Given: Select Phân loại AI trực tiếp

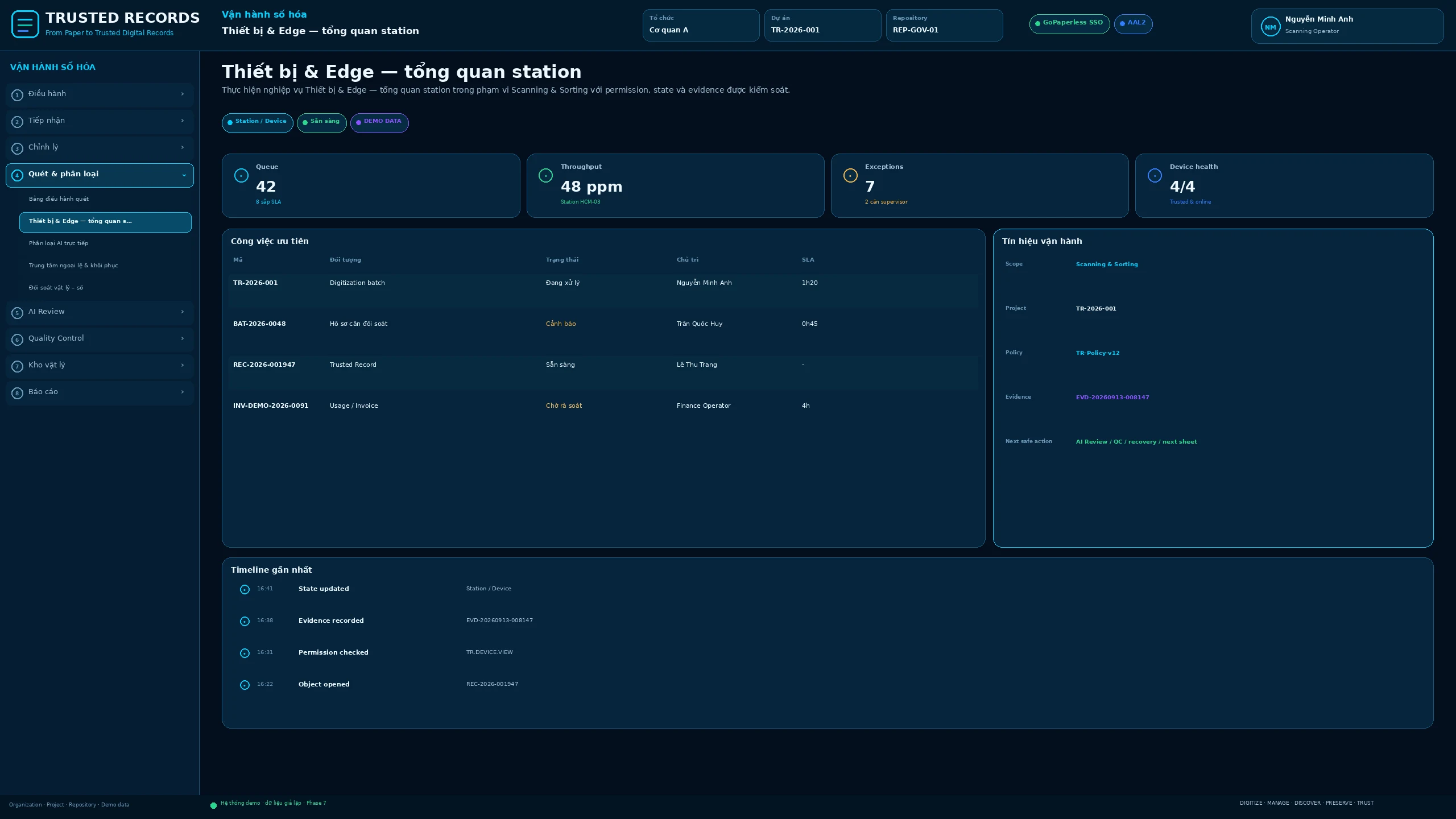Looking at the screenshot, I should click(x=105, y=243).
